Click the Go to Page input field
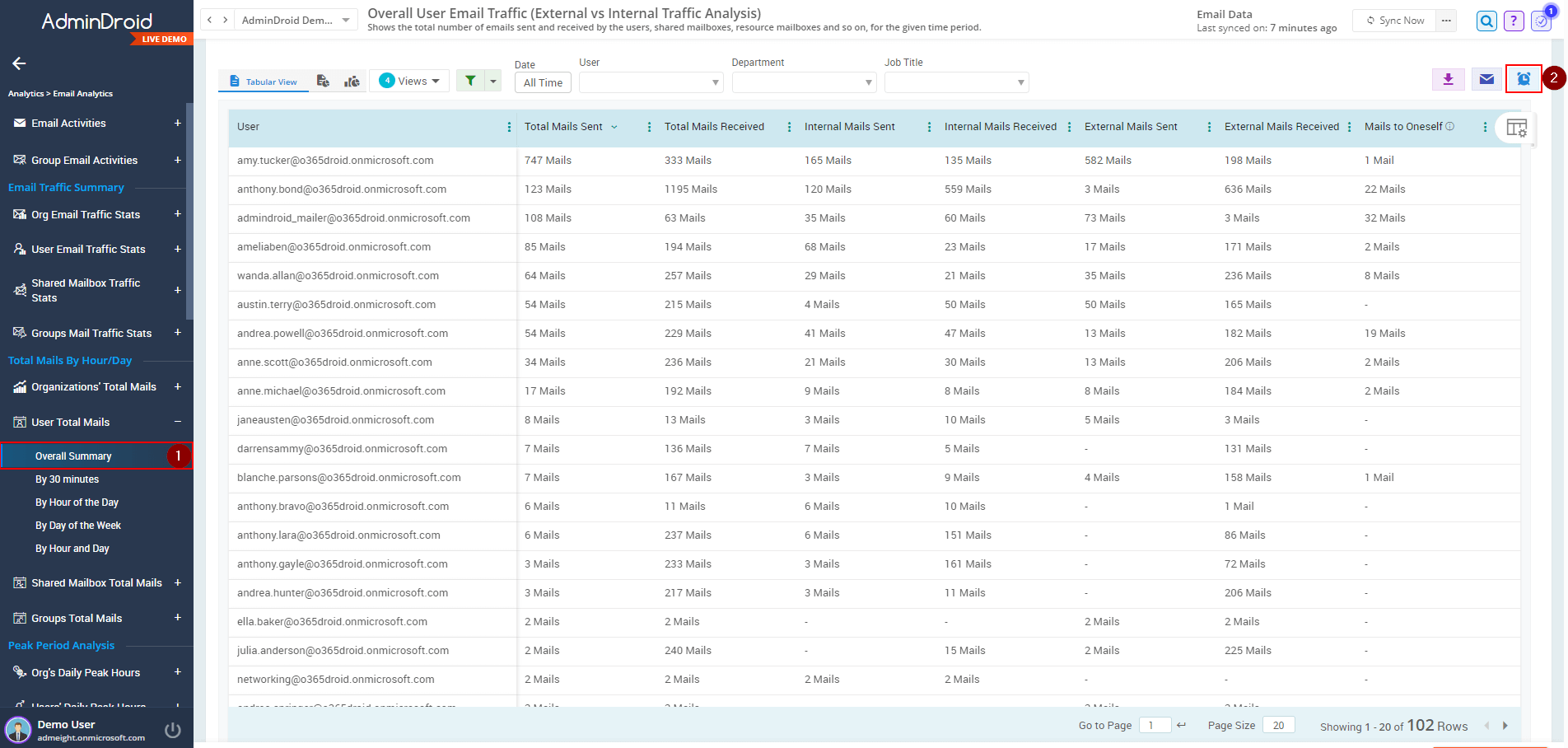1568x748 pixels. click(x=1154, y=725)
